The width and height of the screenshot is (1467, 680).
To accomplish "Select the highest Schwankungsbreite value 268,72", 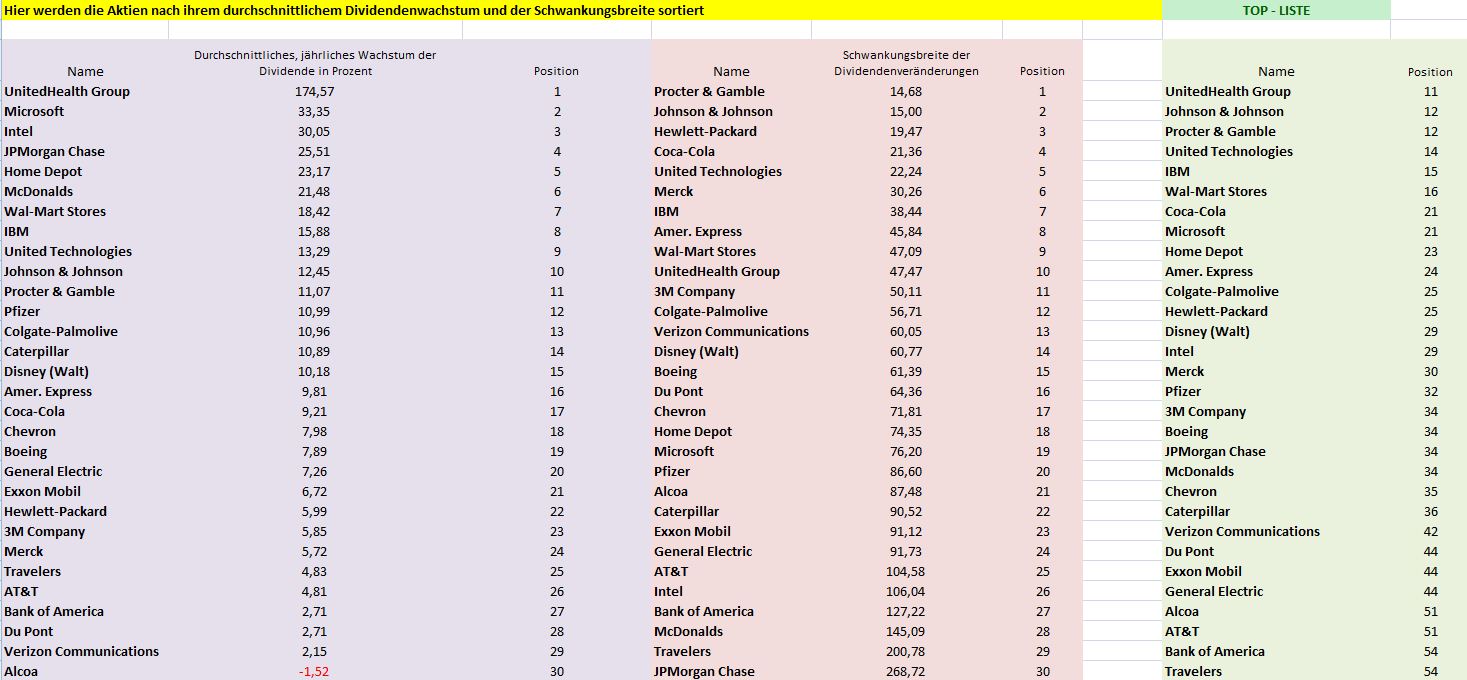I will [906, 671].
